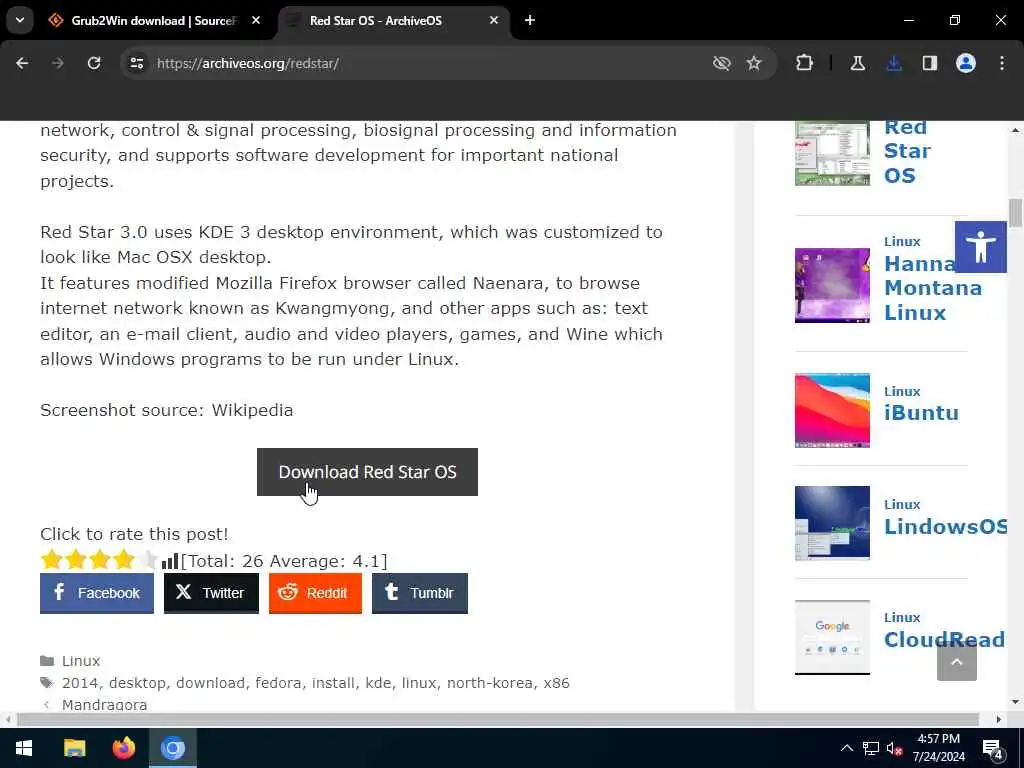Viewport: 1024px width, 768px height.
Task: Open the 2014 tag link
Action: coord(80,683)
